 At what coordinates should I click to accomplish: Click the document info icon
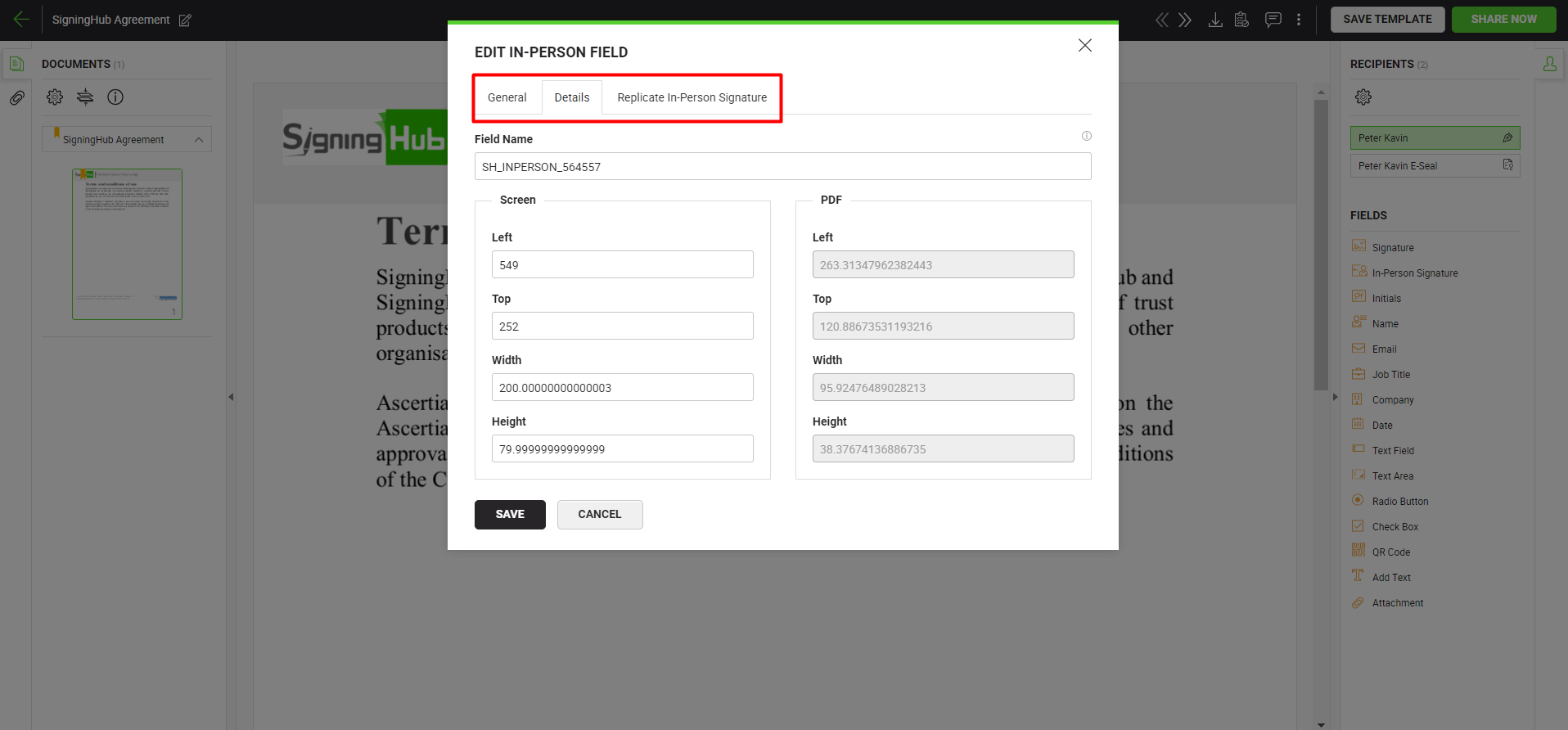tap(115, 97)
